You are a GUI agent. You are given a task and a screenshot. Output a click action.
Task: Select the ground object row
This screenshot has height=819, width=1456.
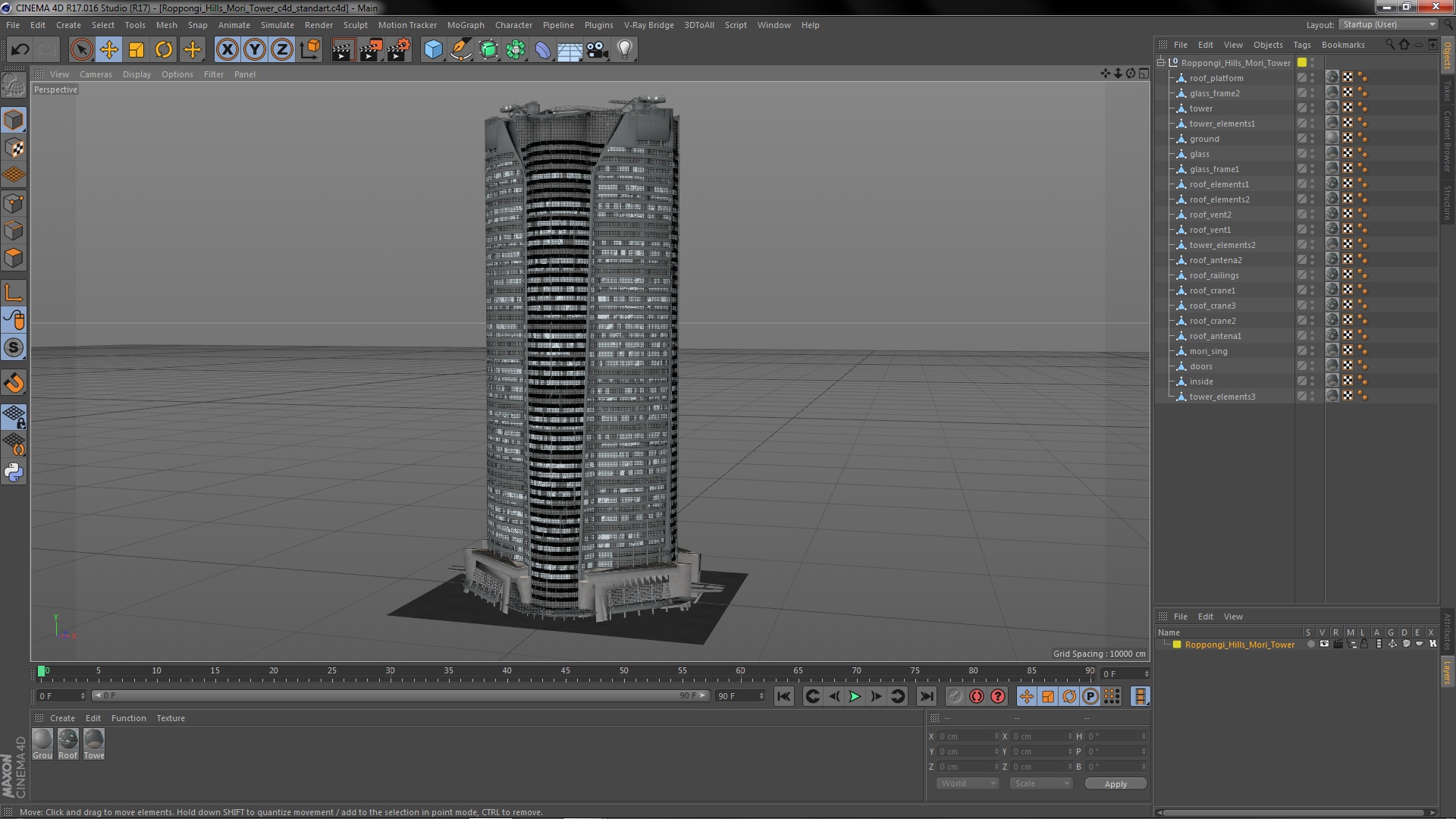[1204, 139]
